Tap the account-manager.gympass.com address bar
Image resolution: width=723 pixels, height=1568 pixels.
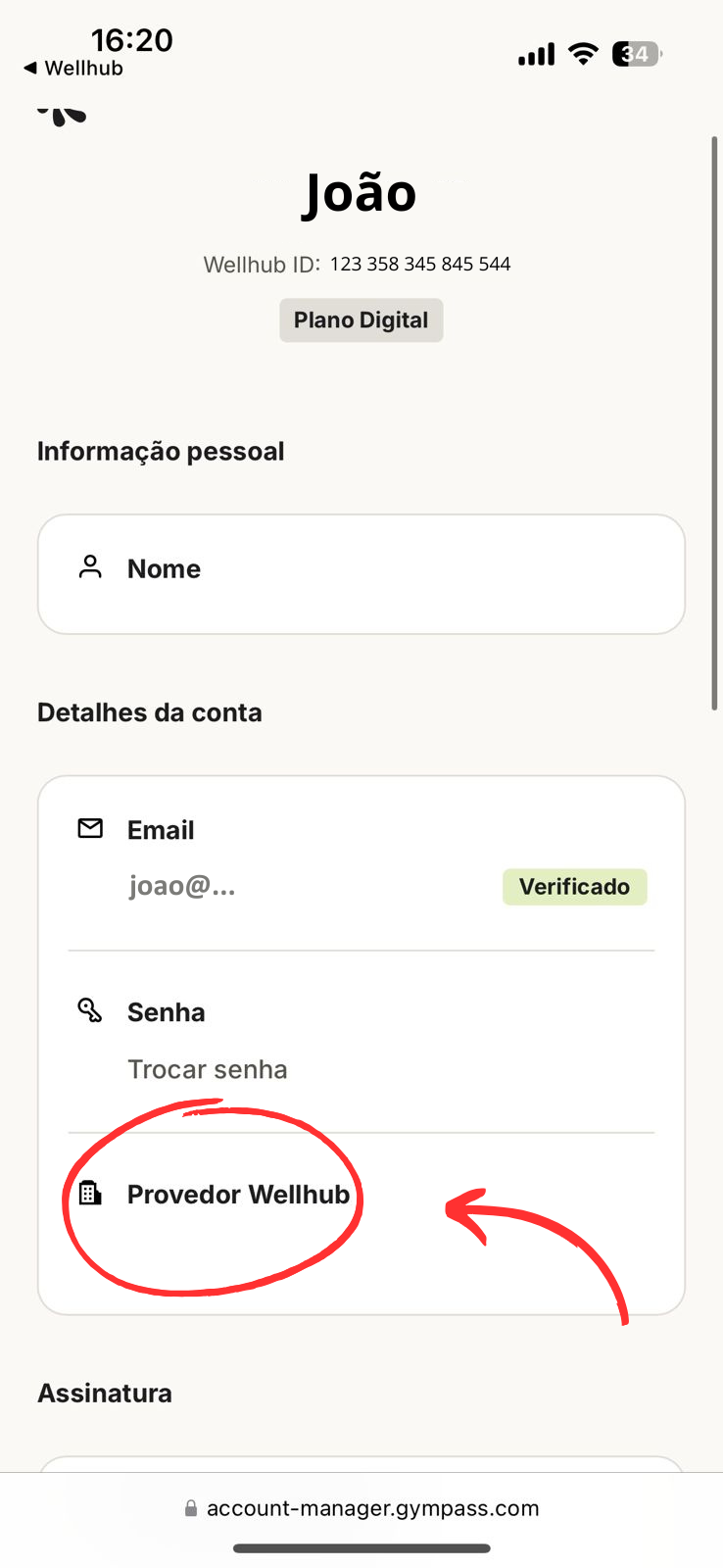(x=372, y=1508)
